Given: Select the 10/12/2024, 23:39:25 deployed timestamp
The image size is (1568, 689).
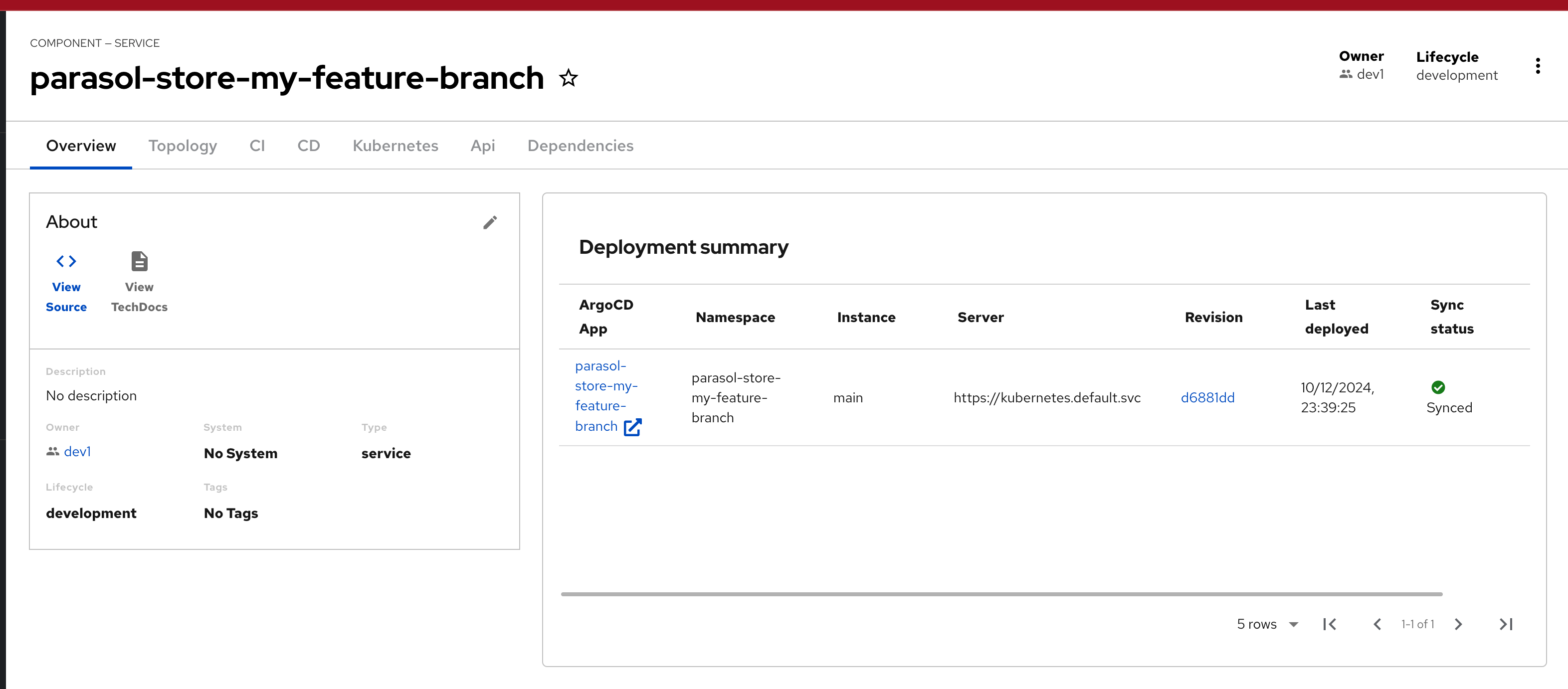Looking at the screenshot, I should click(1337, 397).
